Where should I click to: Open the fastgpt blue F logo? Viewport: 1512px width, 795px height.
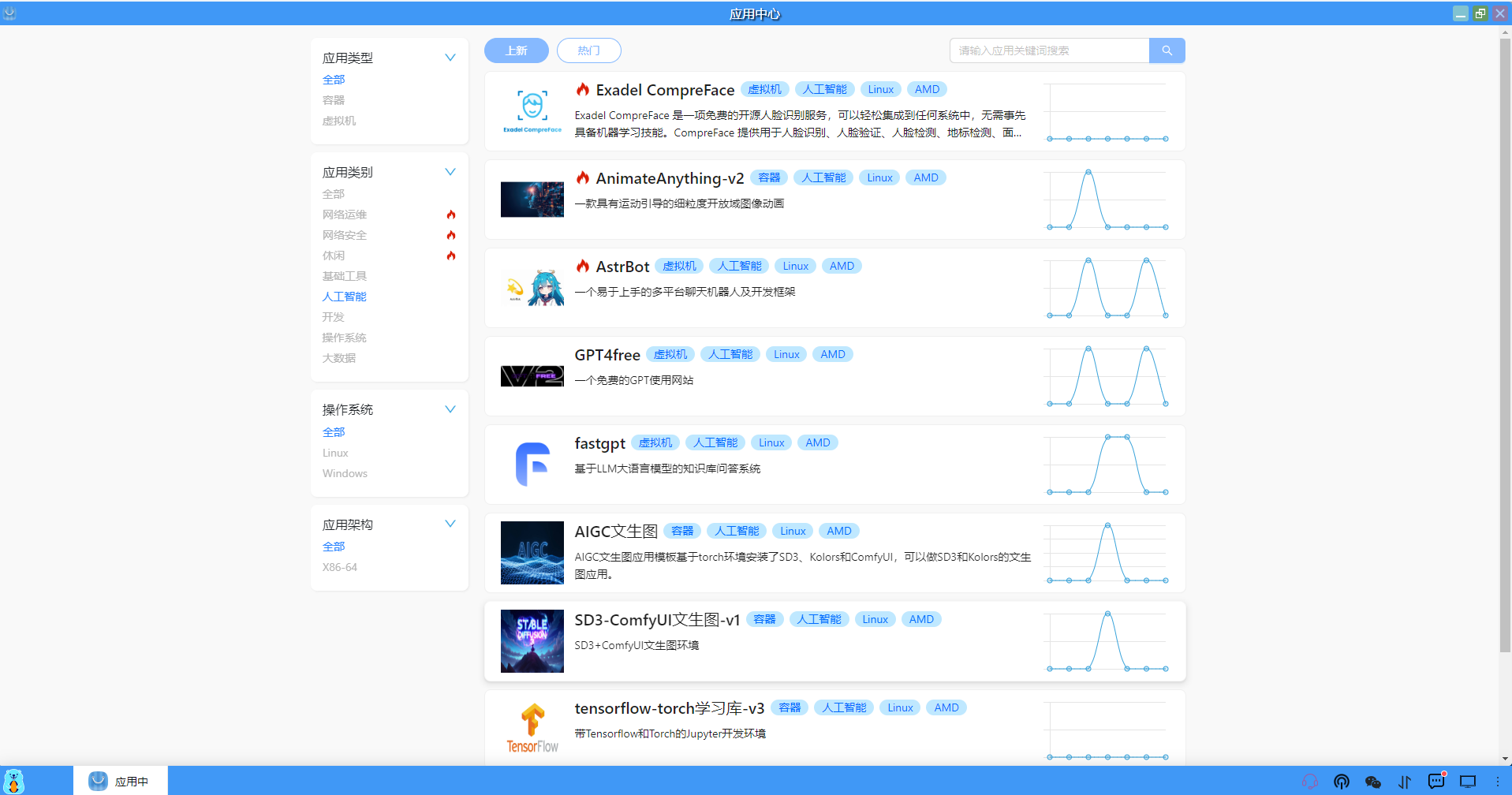click(x=532, y=465)
